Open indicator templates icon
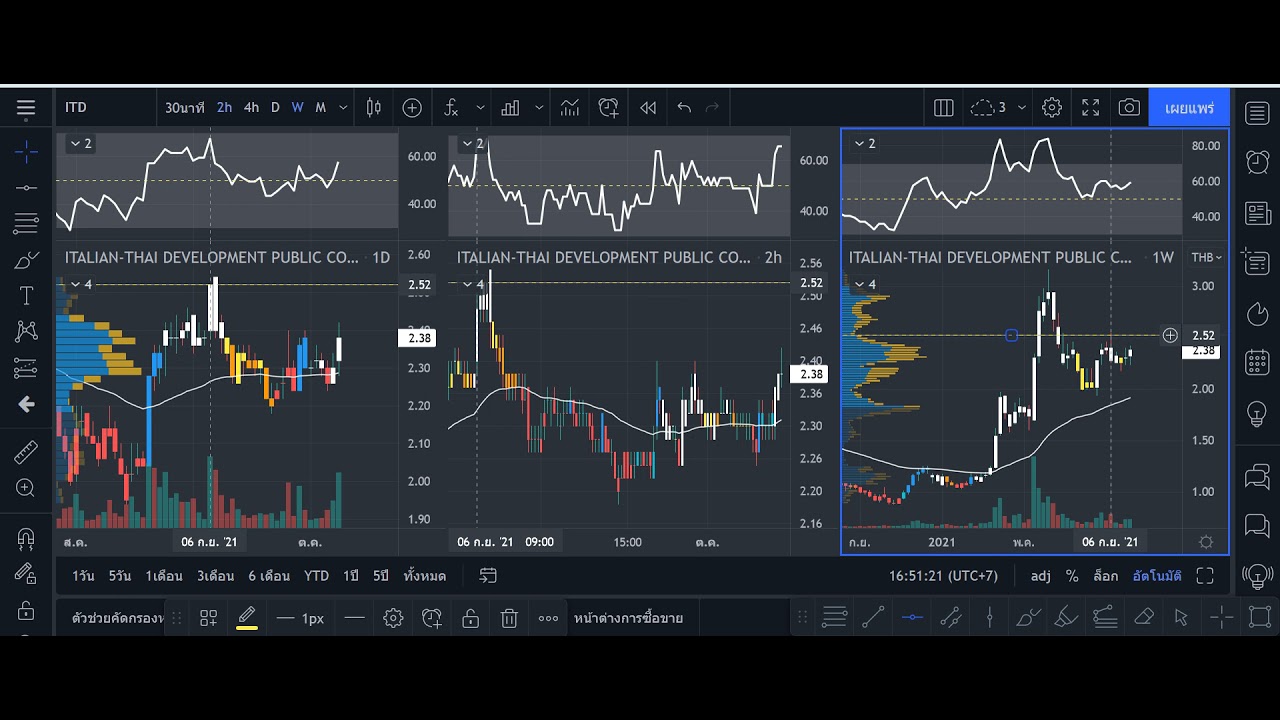 click(570, 108)
